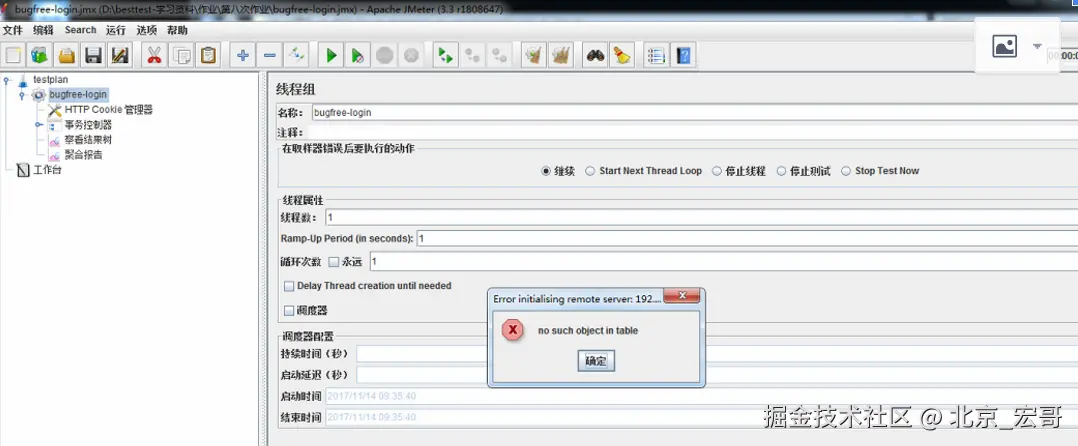Open the 文件 menu

click(x=12, y=30)
